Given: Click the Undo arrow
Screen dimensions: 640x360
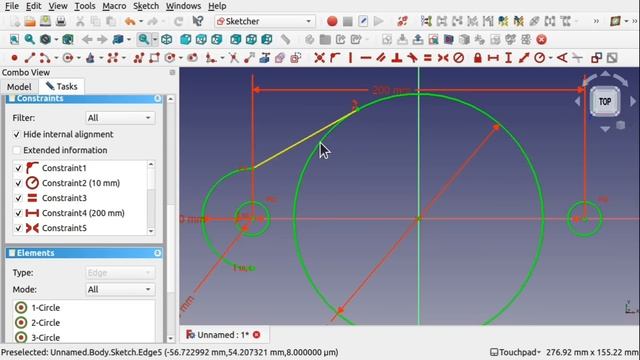Looking at the screenshot, I should tap(130, 21).
